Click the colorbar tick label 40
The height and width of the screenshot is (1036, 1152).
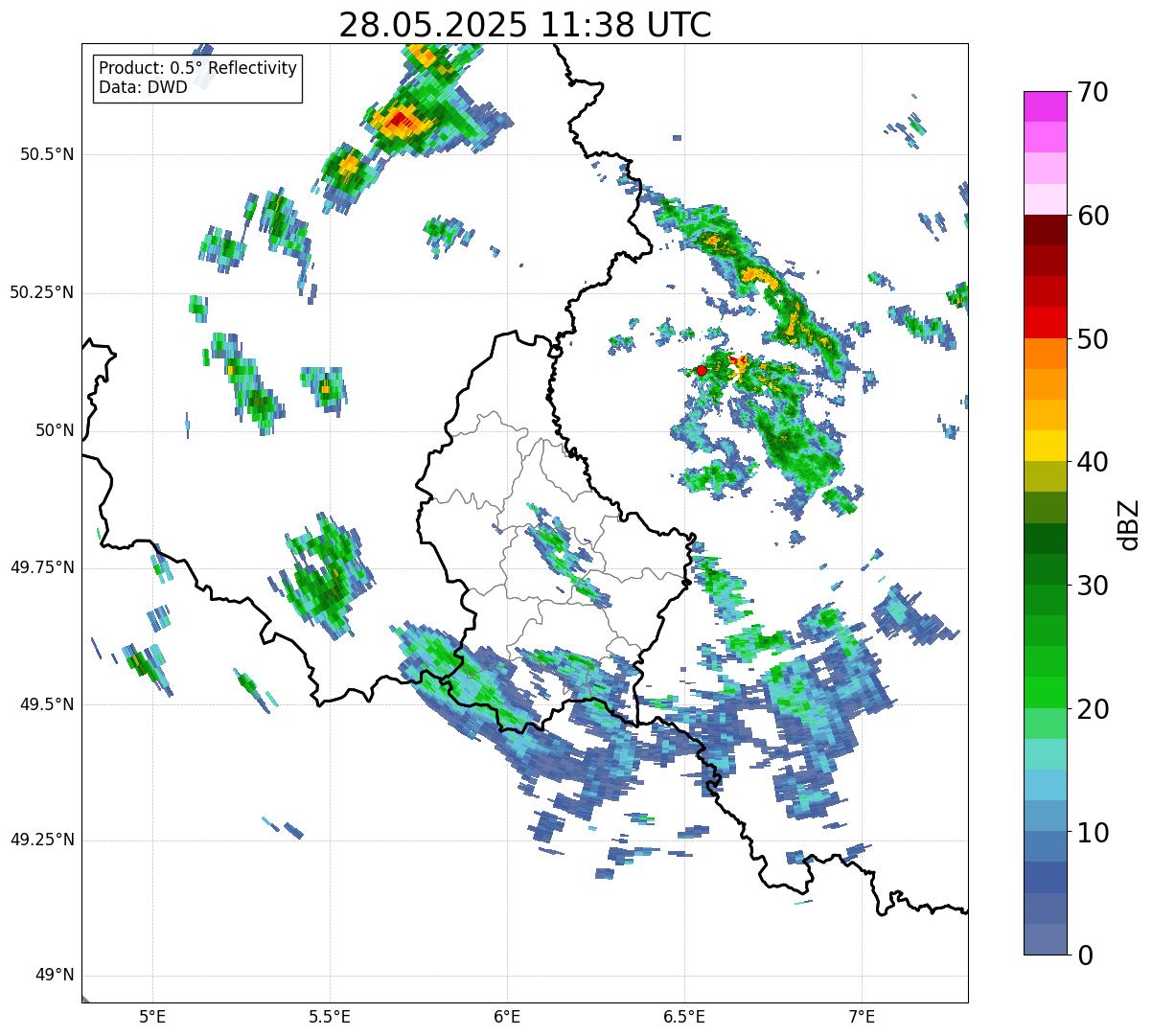tap(1093, 462)
